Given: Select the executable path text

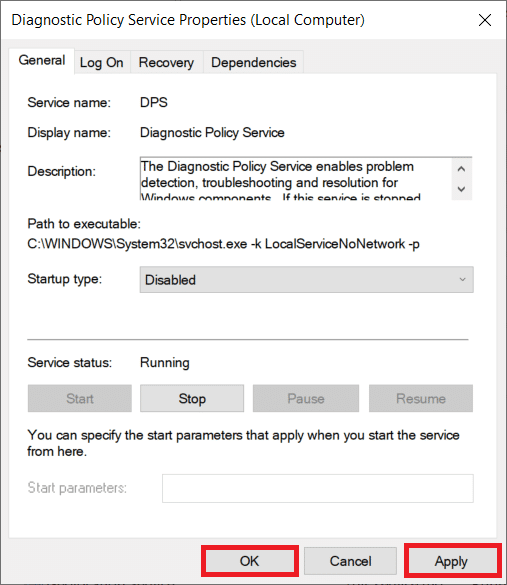Looking at the screenshot, I should (x=223, y=244).
